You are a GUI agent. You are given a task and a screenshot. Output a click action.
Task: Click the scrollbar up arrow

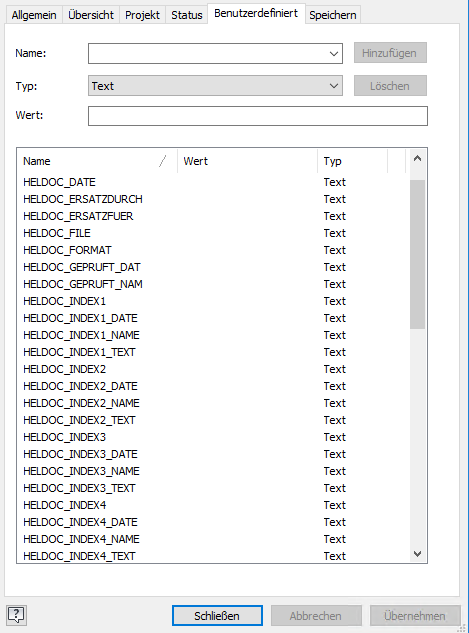click(418, 159)
